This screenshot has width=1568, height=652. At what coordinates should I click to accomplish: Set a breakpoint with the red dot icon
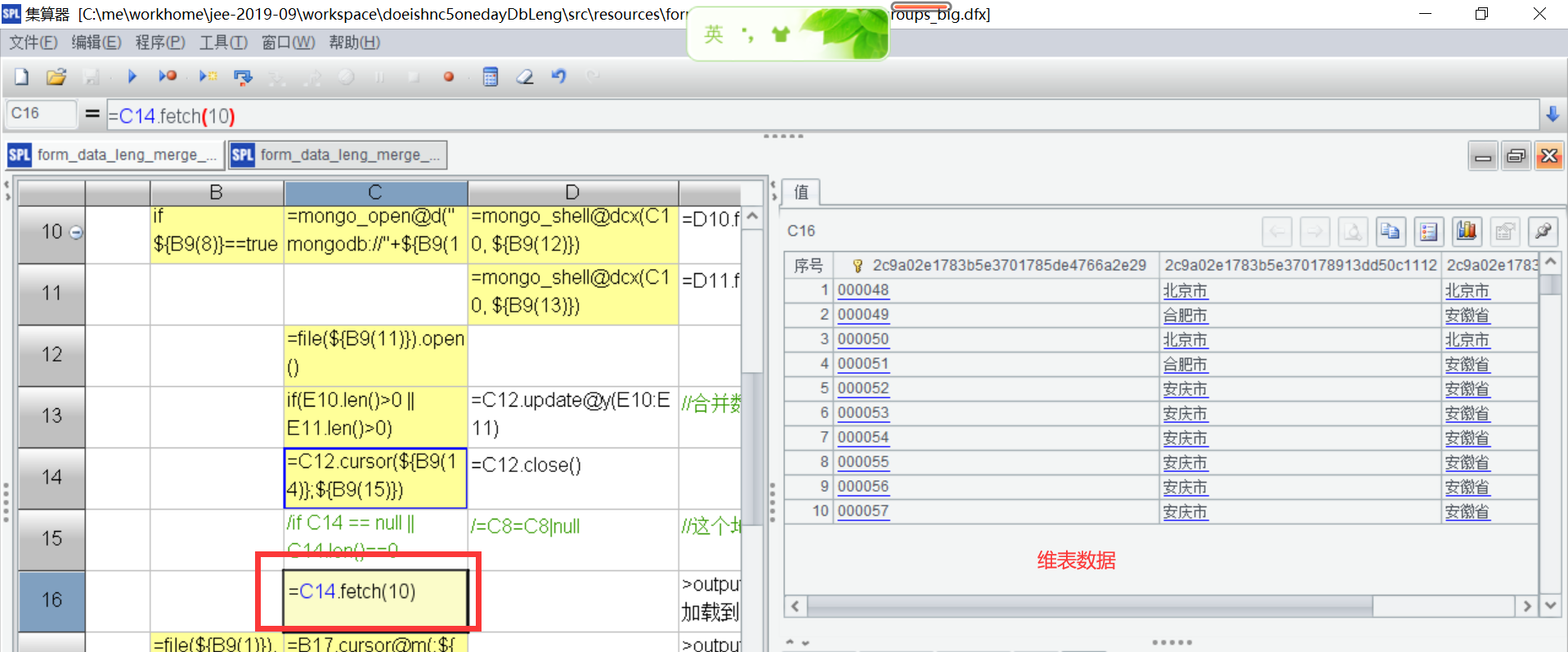point(448,77)
